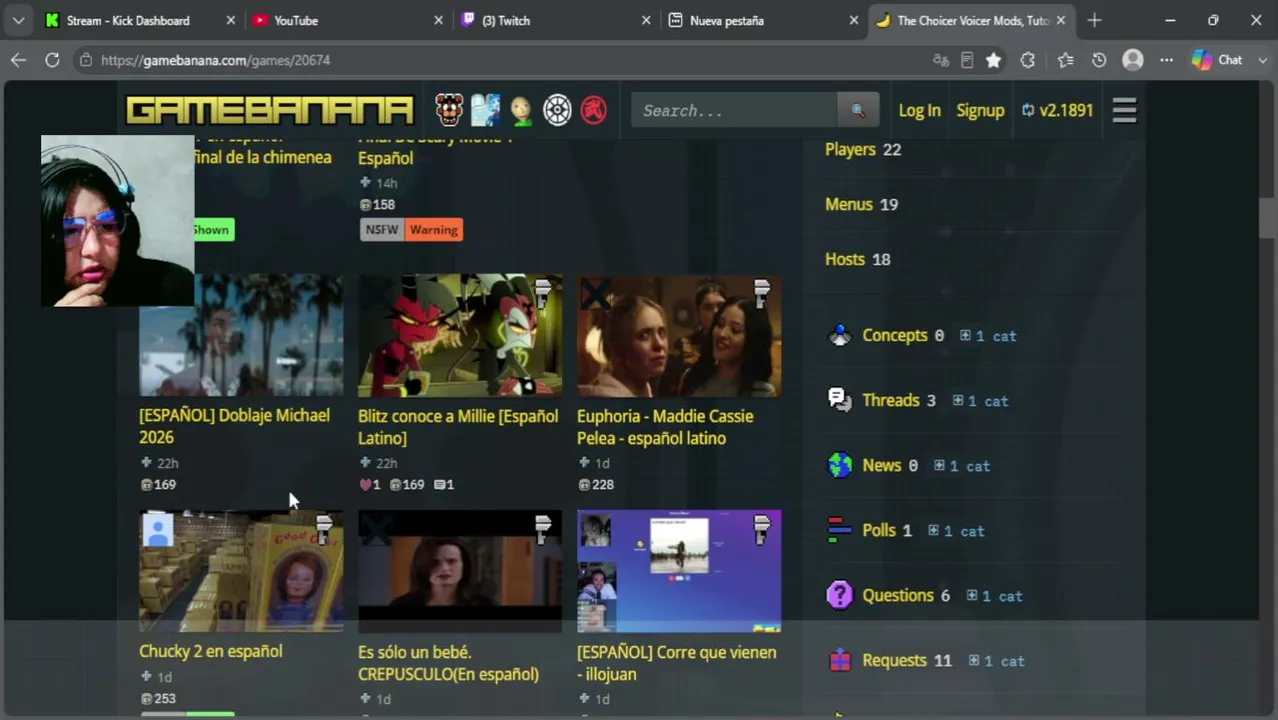Open [ESPAÑOL] Doblaje Michael 2026 title
Viewport: 1278px width, 720px height.
pyautogui.click(x=234, y=426)
